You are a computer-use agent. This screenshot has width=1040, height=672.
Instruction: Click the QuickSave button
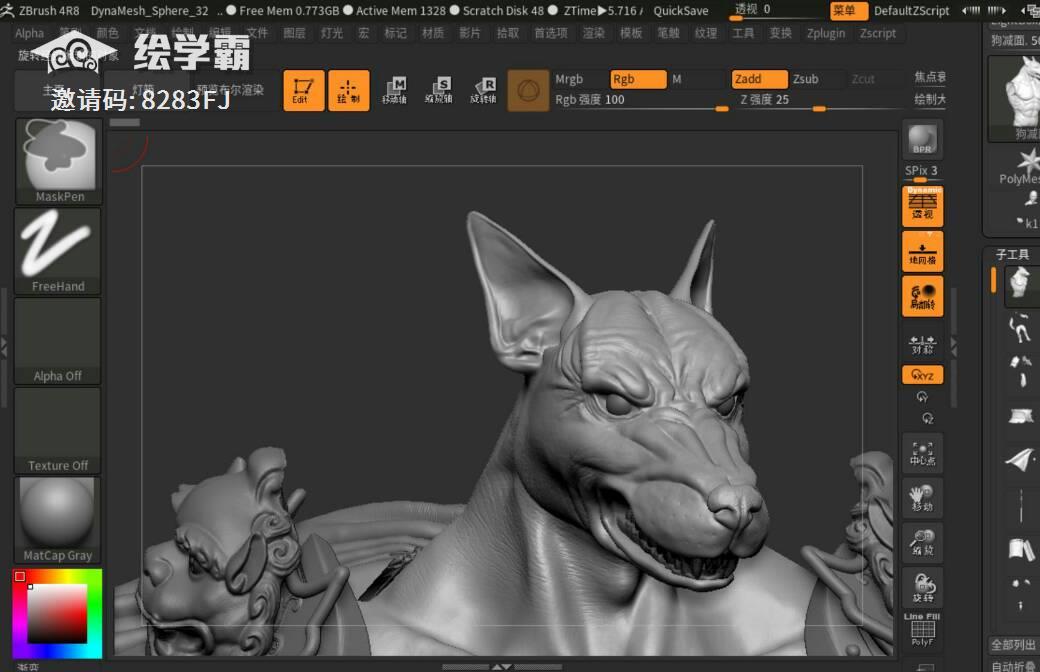681,11
